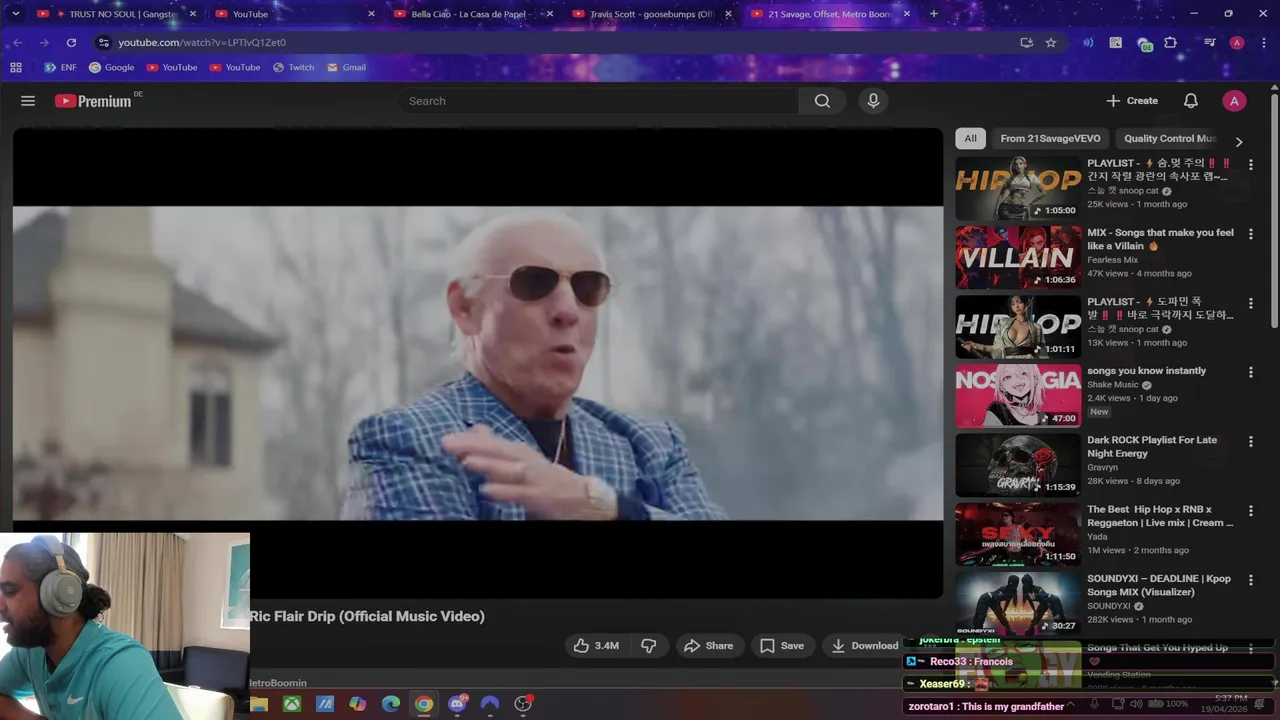Open Google Chrome taskbar icon

click(424, 704)
